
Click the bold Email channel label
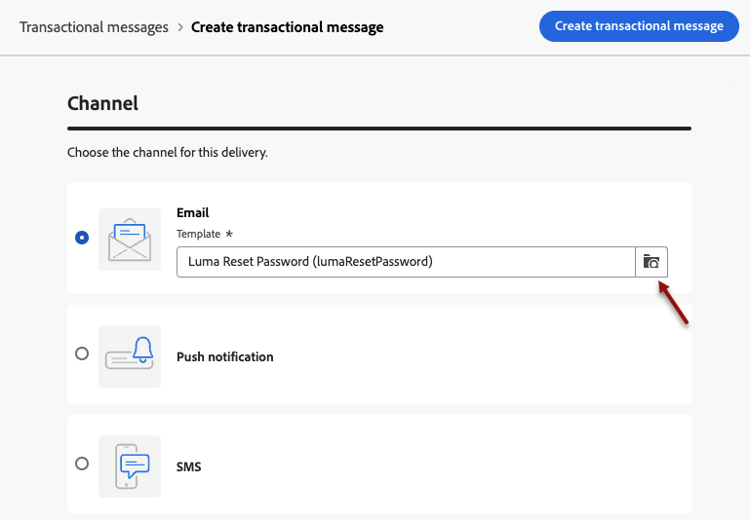(192, 213)
